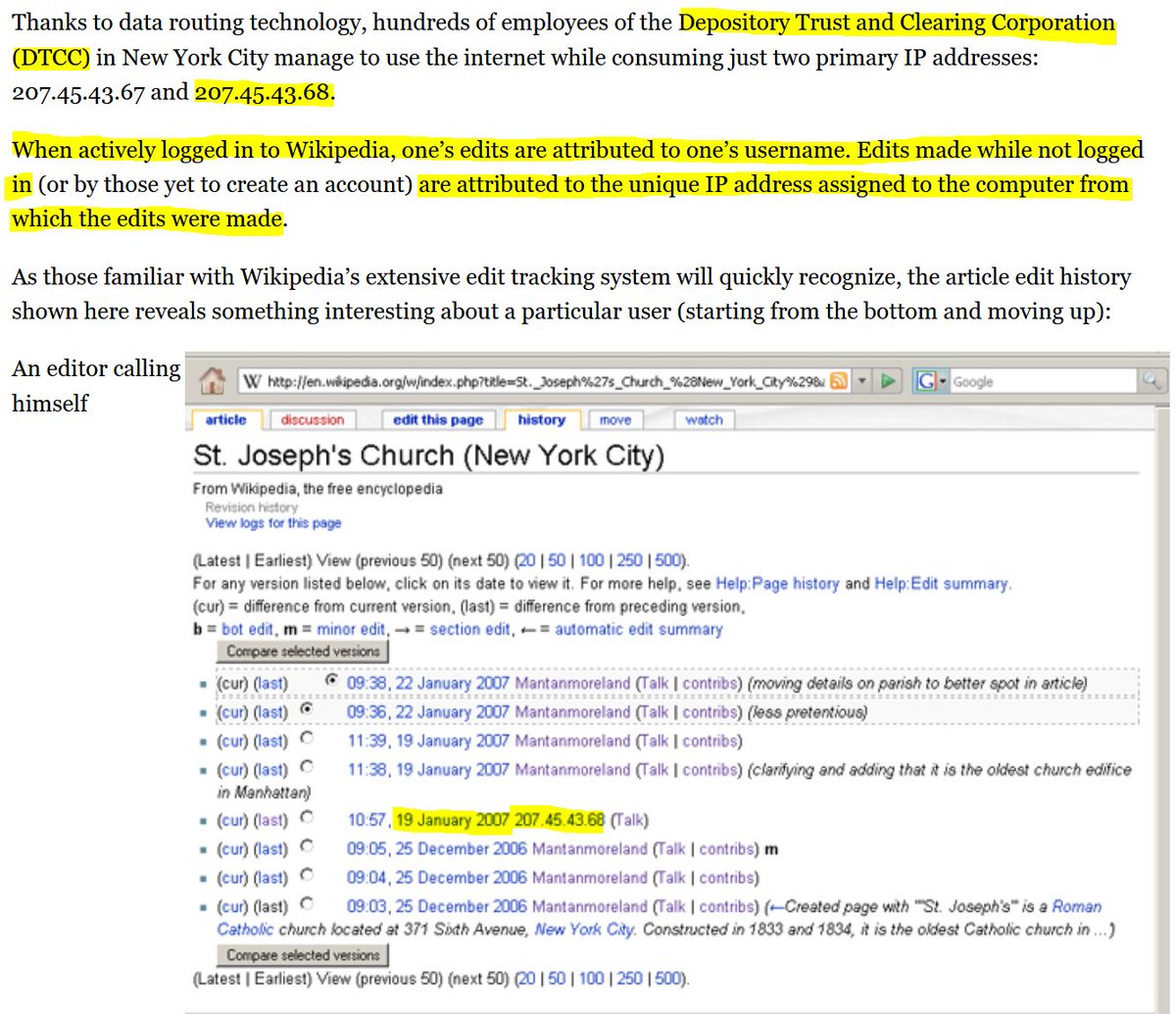Click the 250 link in upper pagination
Viewport: 1176px width, 1014px height.
(629, 561)
